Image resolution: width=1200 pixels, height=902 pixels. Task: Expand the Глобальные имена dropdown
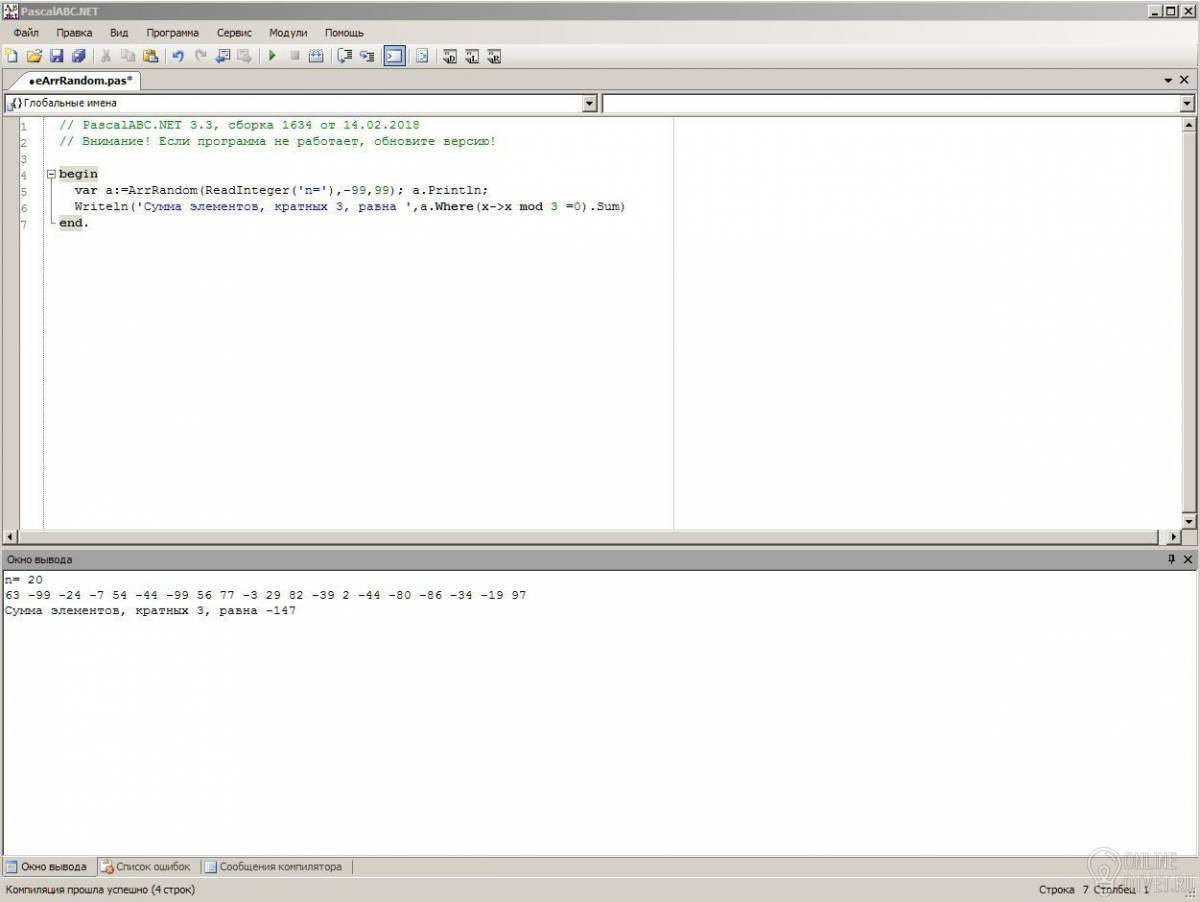click(589, 103)
